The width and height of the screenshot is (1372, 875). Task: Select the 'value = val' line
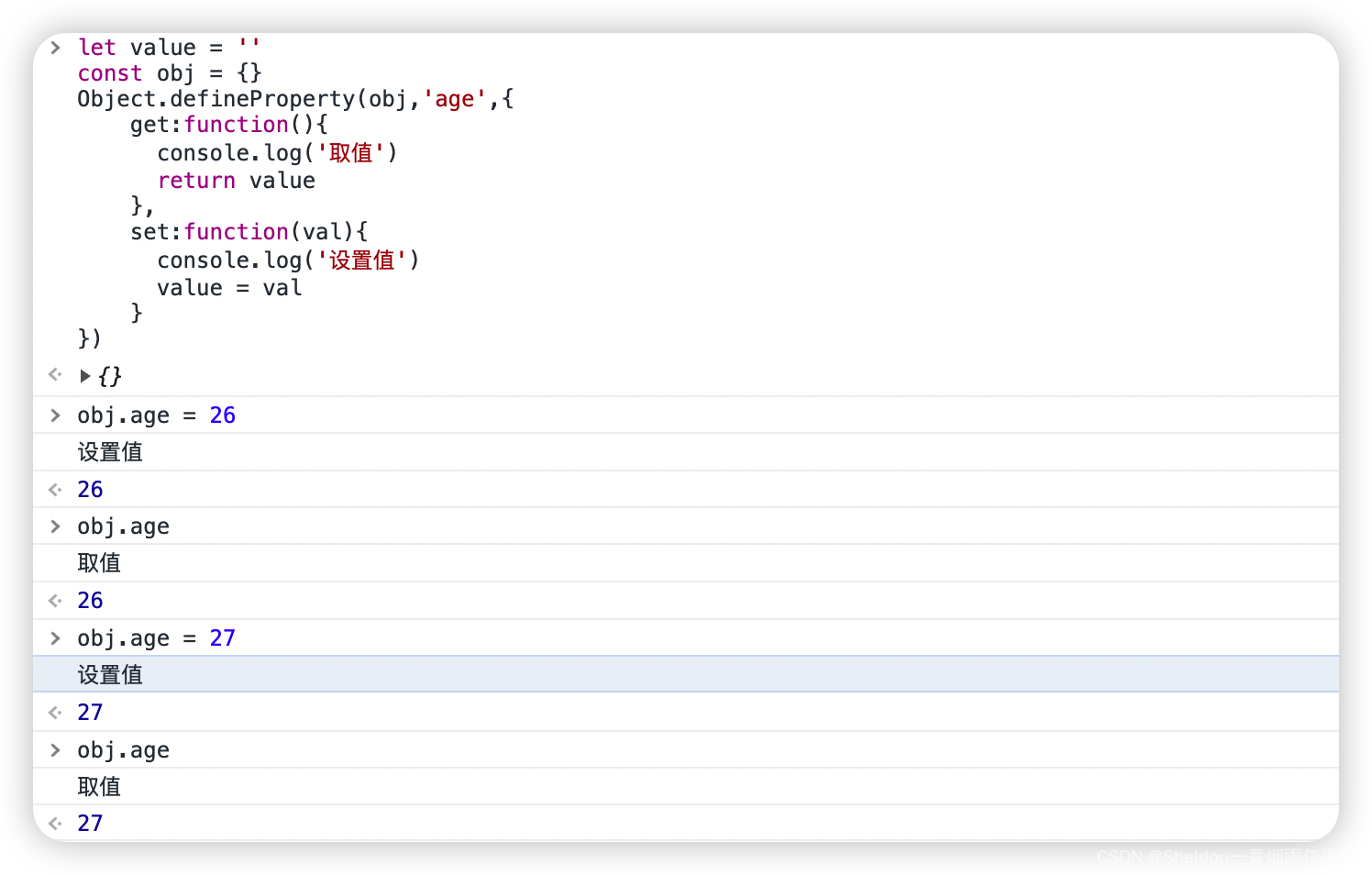pyautogui.click(x=229, y=288)
